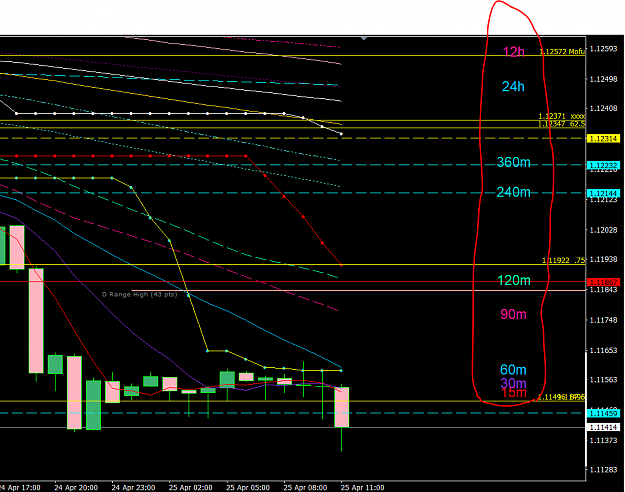625x492 pixels.
Task: Click the '25 Apr 02:00' time axis label
Action: [x=191, y=488]
